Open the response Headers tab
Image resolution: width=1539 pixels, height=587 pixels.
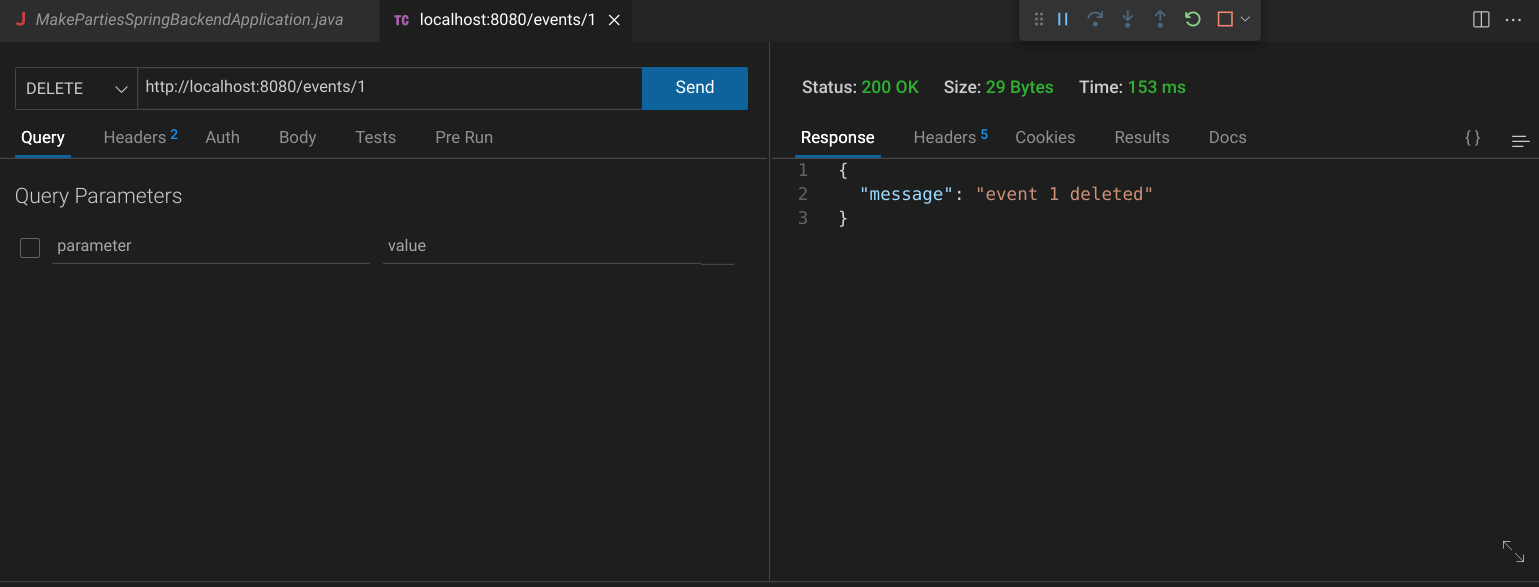click(950, 138)
